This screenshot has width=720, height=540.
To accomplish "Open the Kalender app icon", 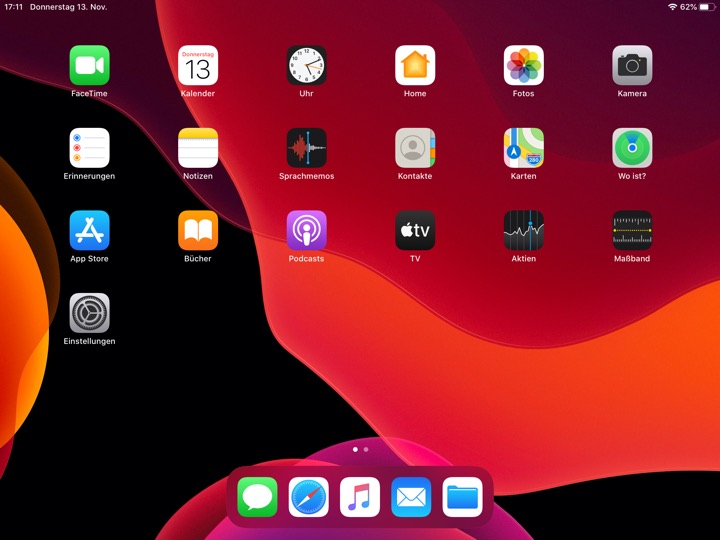I will (198, 65).
